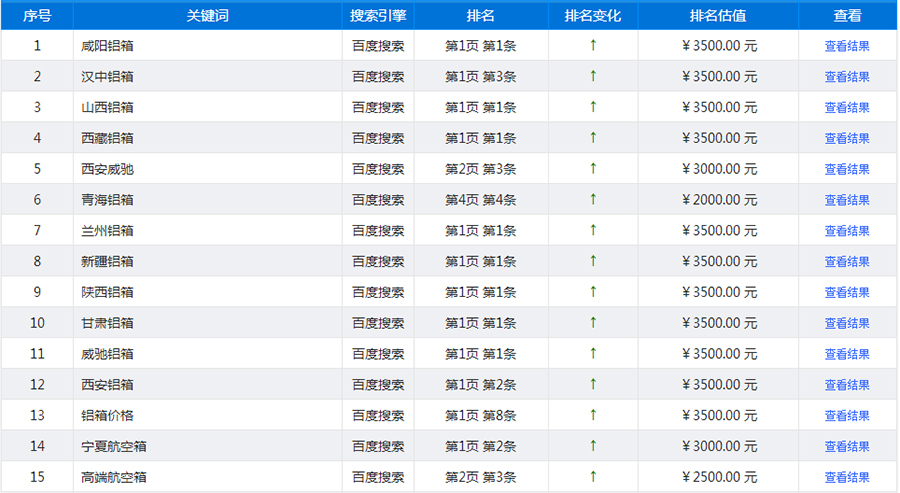Click the 搜索引擎 column header
This screenshot has width=900, height=493.
(378, 15)
